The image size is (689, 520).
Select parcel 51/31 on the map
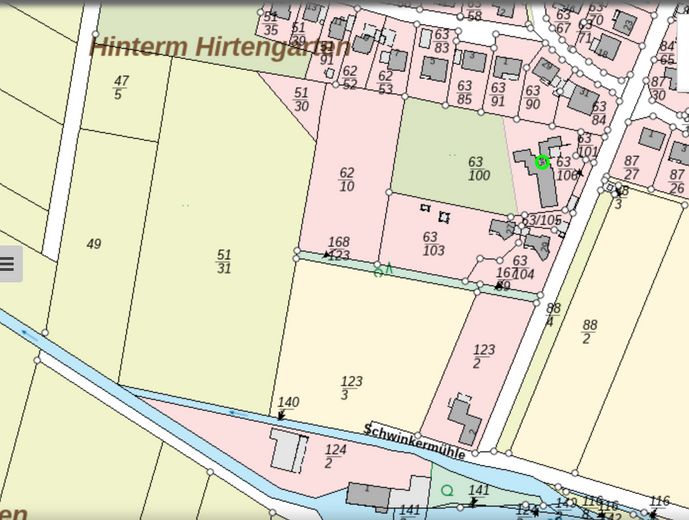pyautogui.click(x=224, y=261)
